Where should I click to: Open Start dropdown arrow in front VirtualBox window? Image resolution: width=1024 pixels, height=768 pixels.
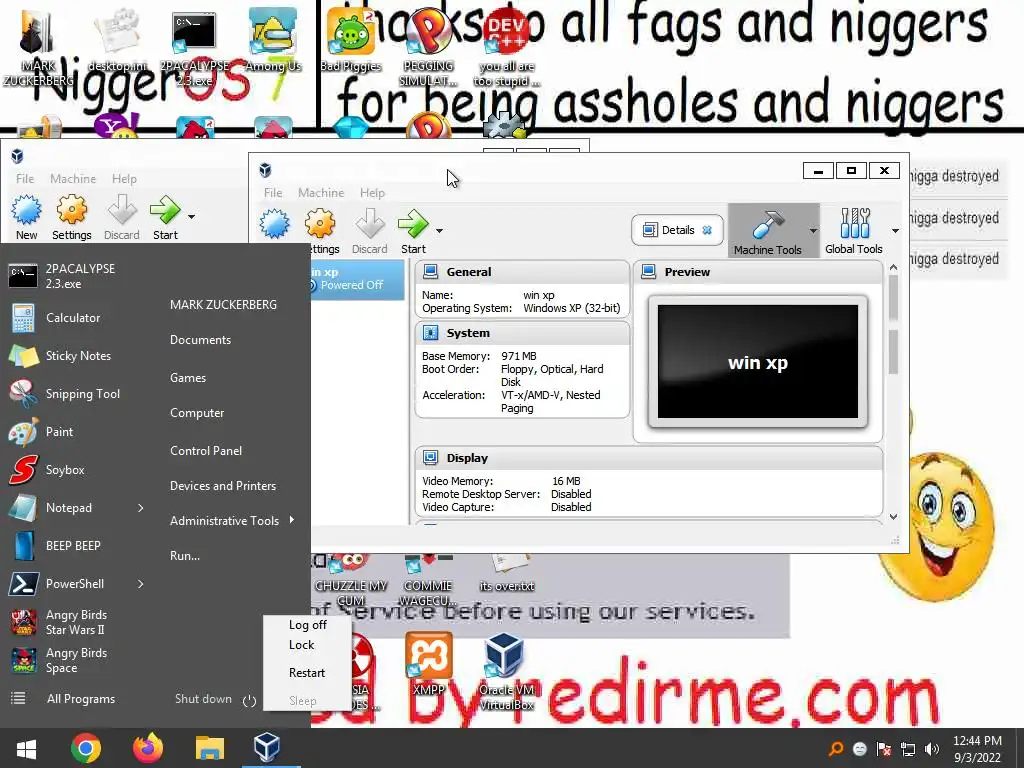440,231
